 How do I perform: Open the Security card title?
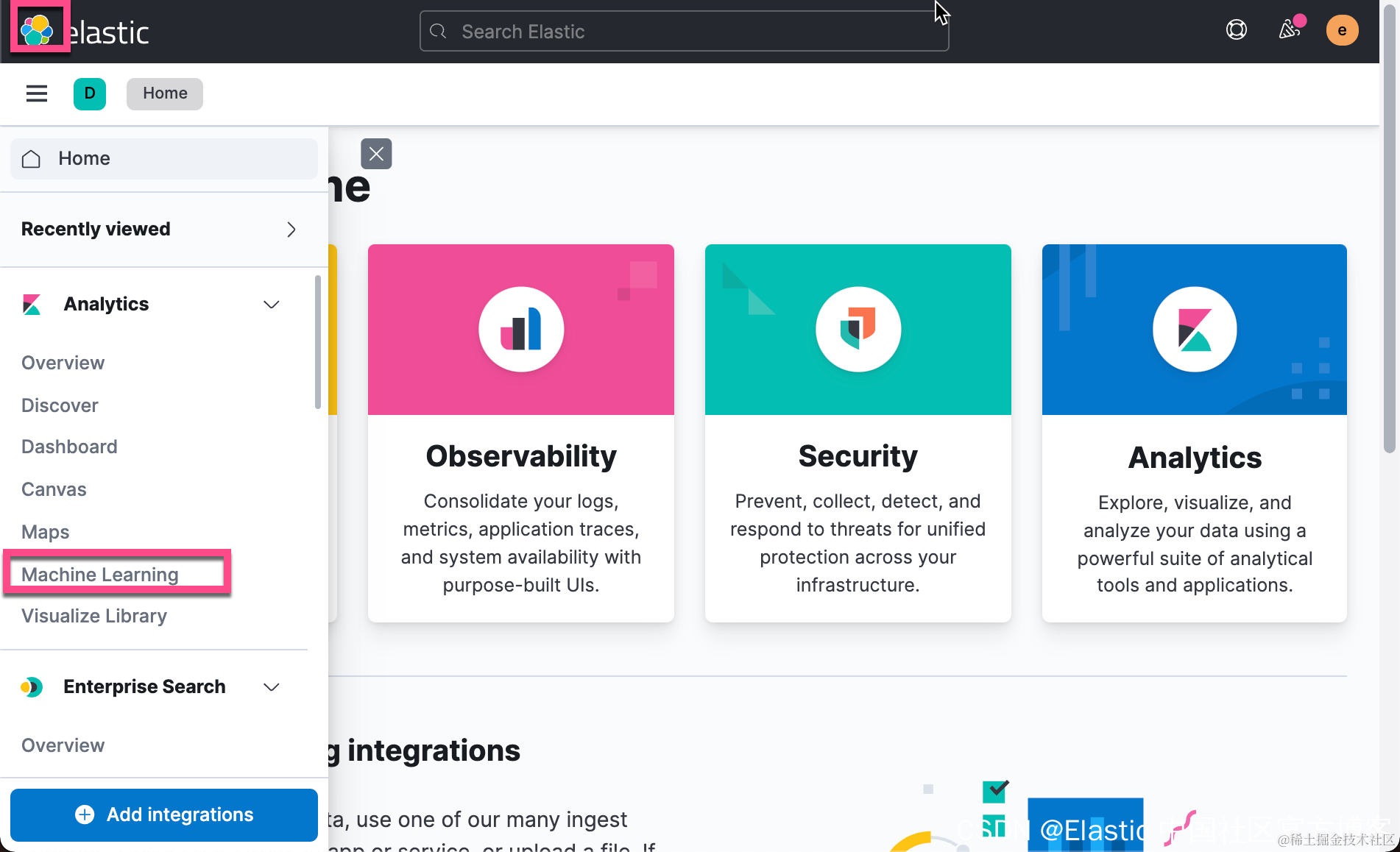[858, 456]
